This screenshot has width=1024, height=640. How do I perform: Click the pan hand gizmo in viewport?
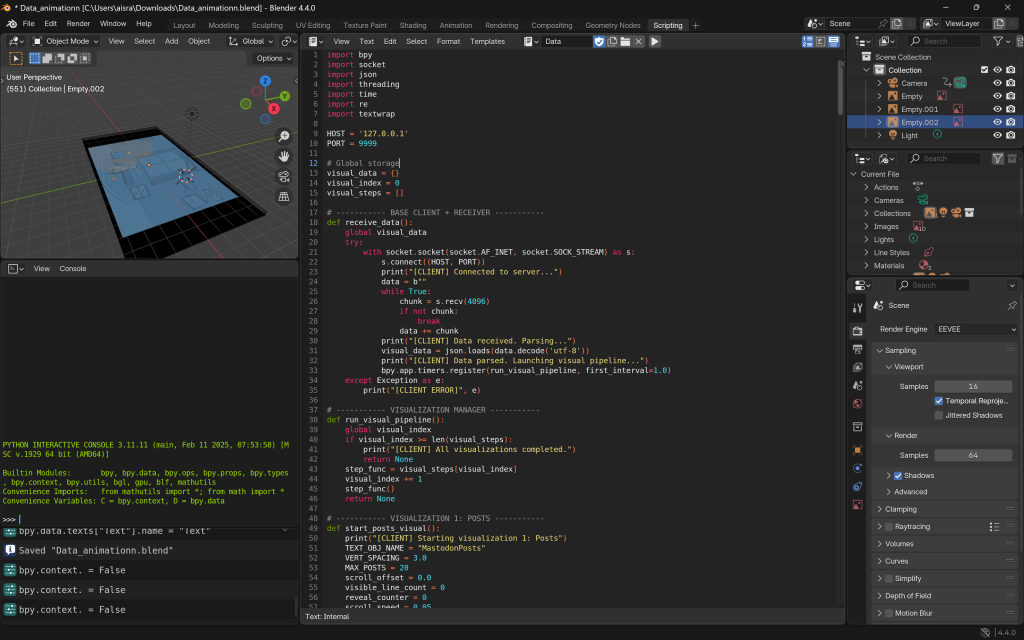[x=284, y=157]
